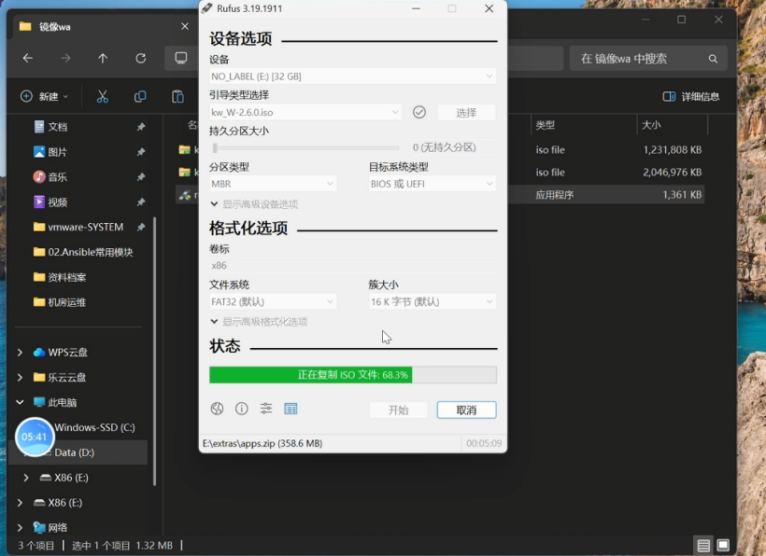Switch to details list view icon
The image size is (766, 556).
point(703,545)
